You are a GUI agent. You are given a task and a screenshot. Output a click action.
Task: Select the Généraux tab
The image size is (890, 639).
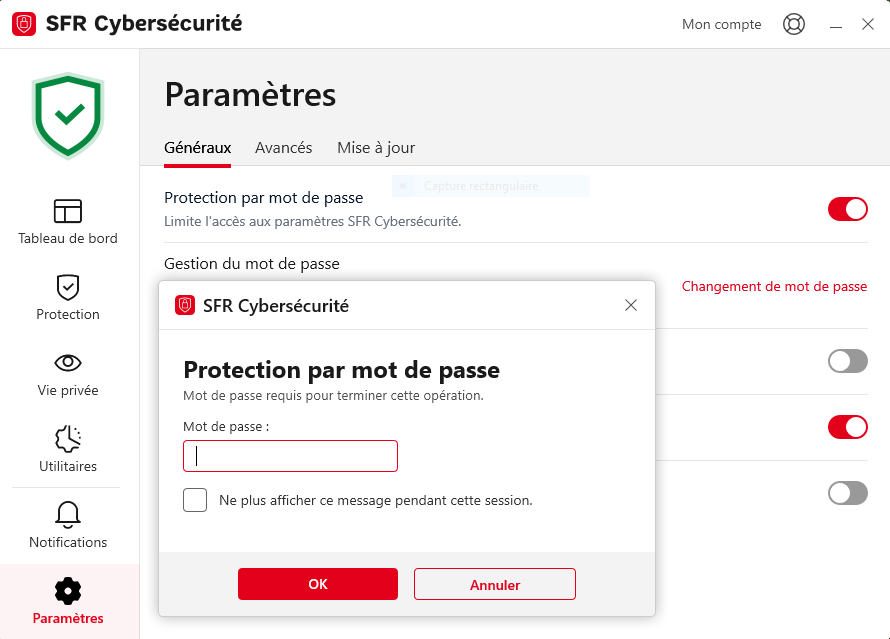(x=197, y=148)
